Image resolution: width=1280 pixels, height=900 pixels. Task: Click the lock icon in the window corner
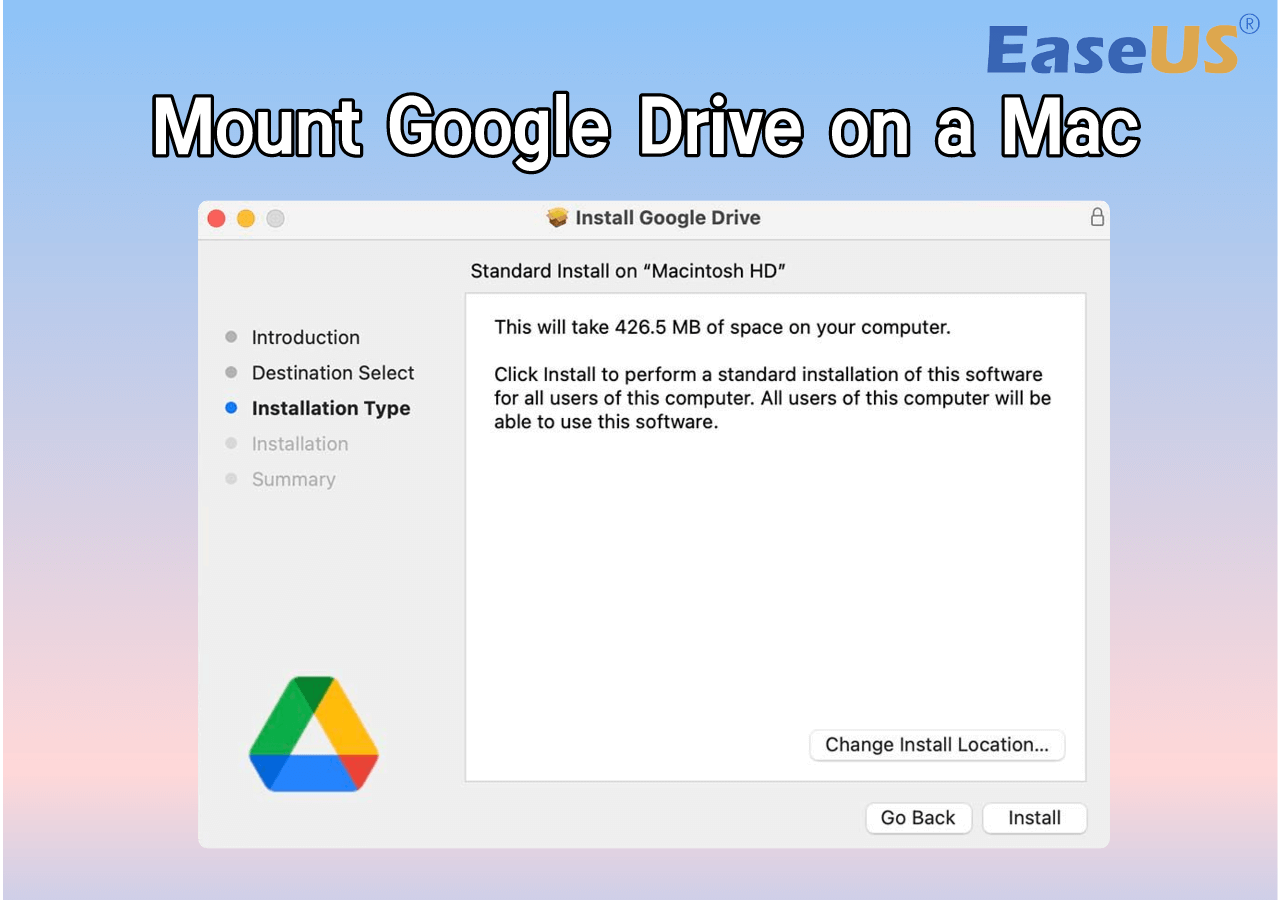[x=1097, y=218]
